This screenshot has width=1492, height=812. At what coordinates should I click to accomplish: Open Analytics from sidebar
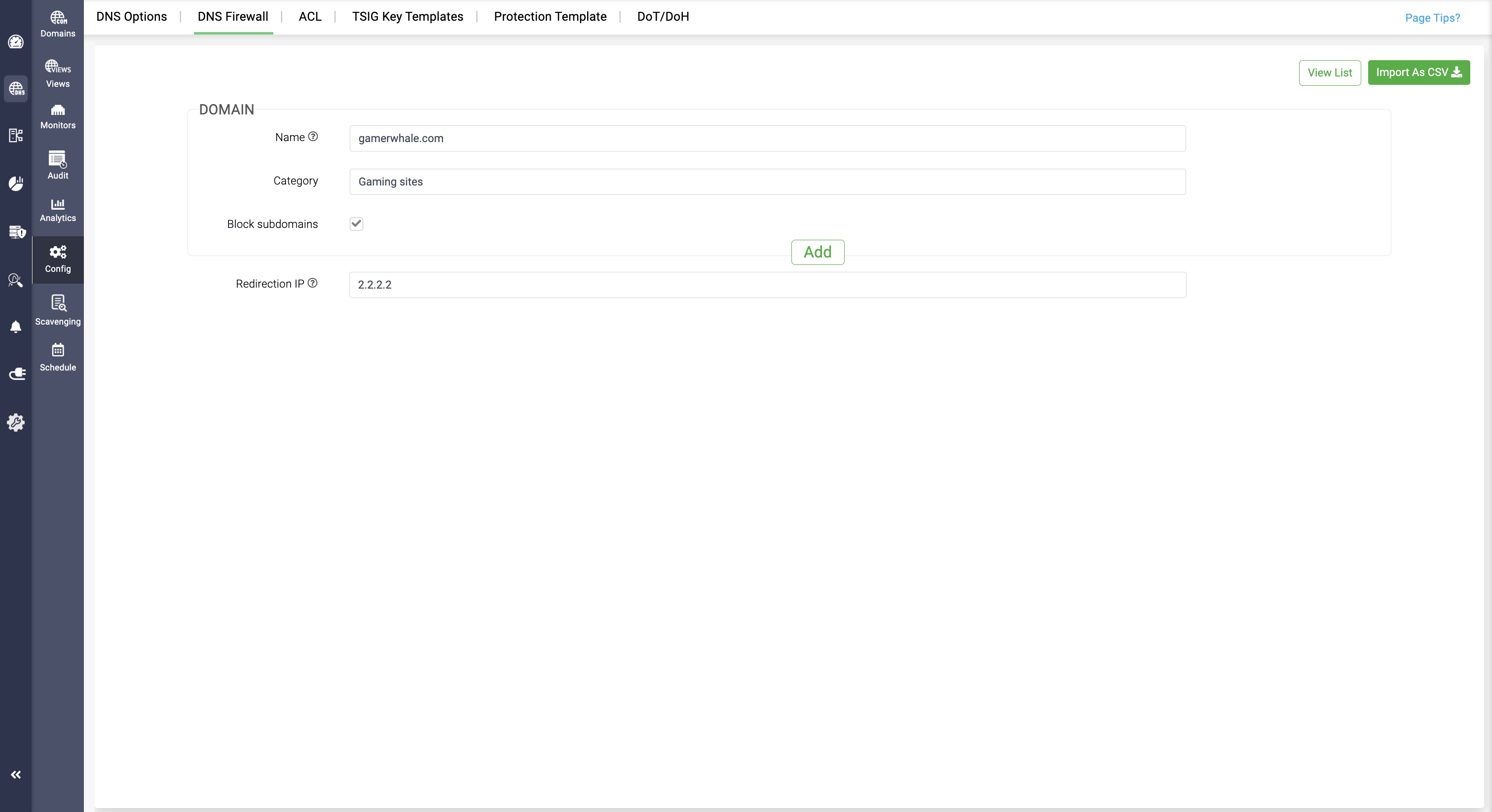[57, 210]
